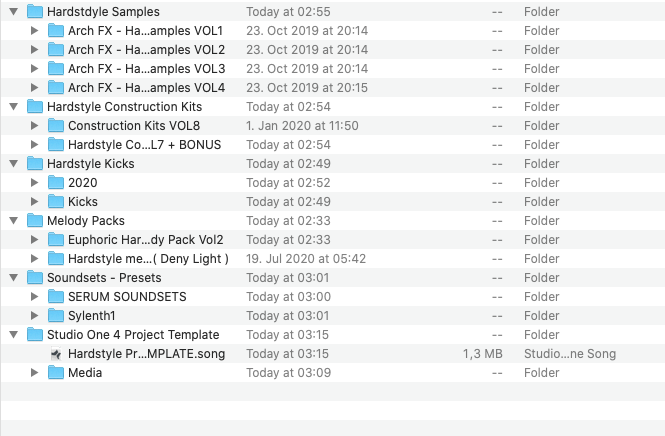This screenshot has height=436, width=665.
Task: Click the Media folder icon
Action: click(55, 373)
